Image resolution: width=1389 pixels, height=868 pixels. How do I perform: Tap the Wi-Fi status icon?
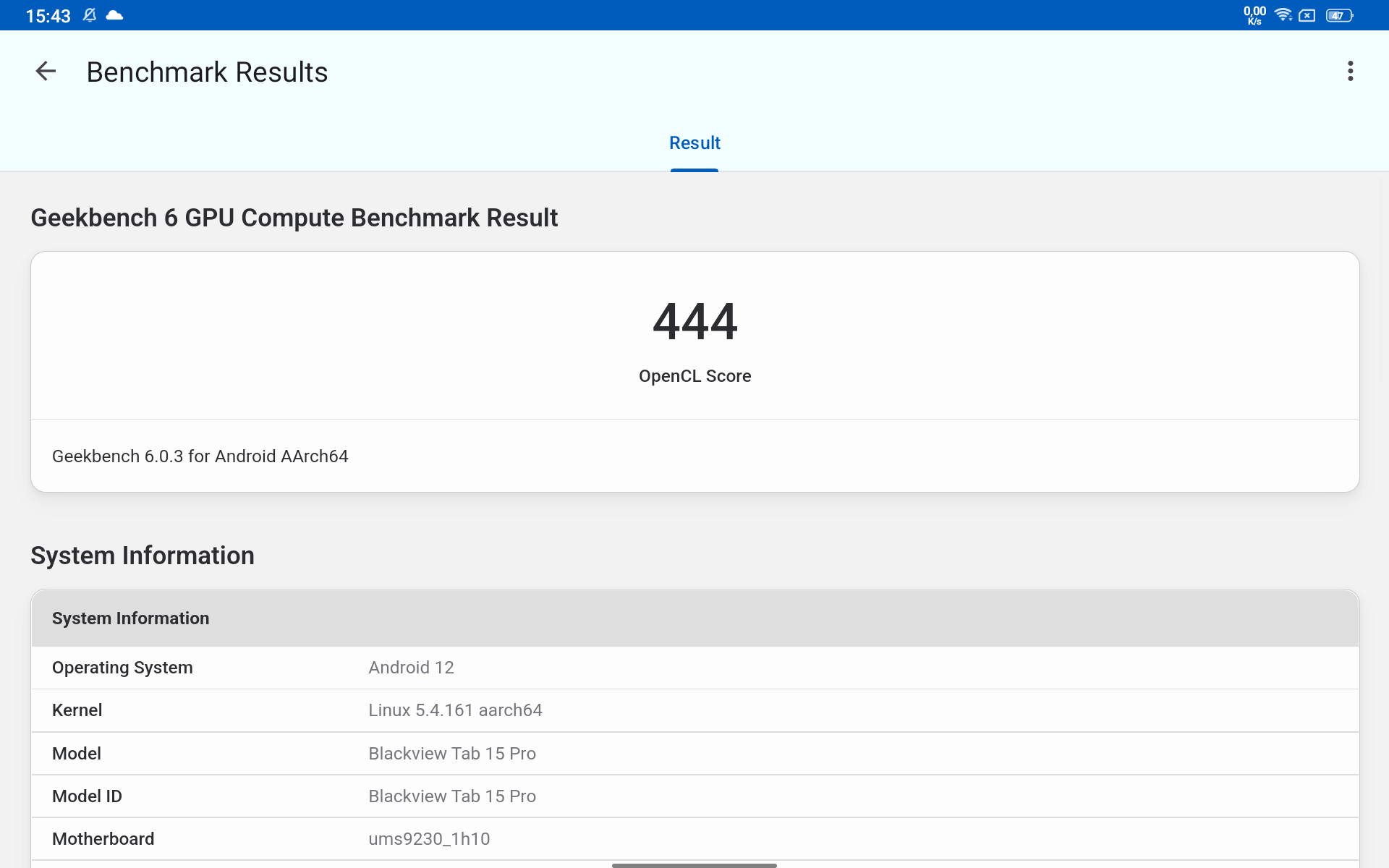[1283, 15]
